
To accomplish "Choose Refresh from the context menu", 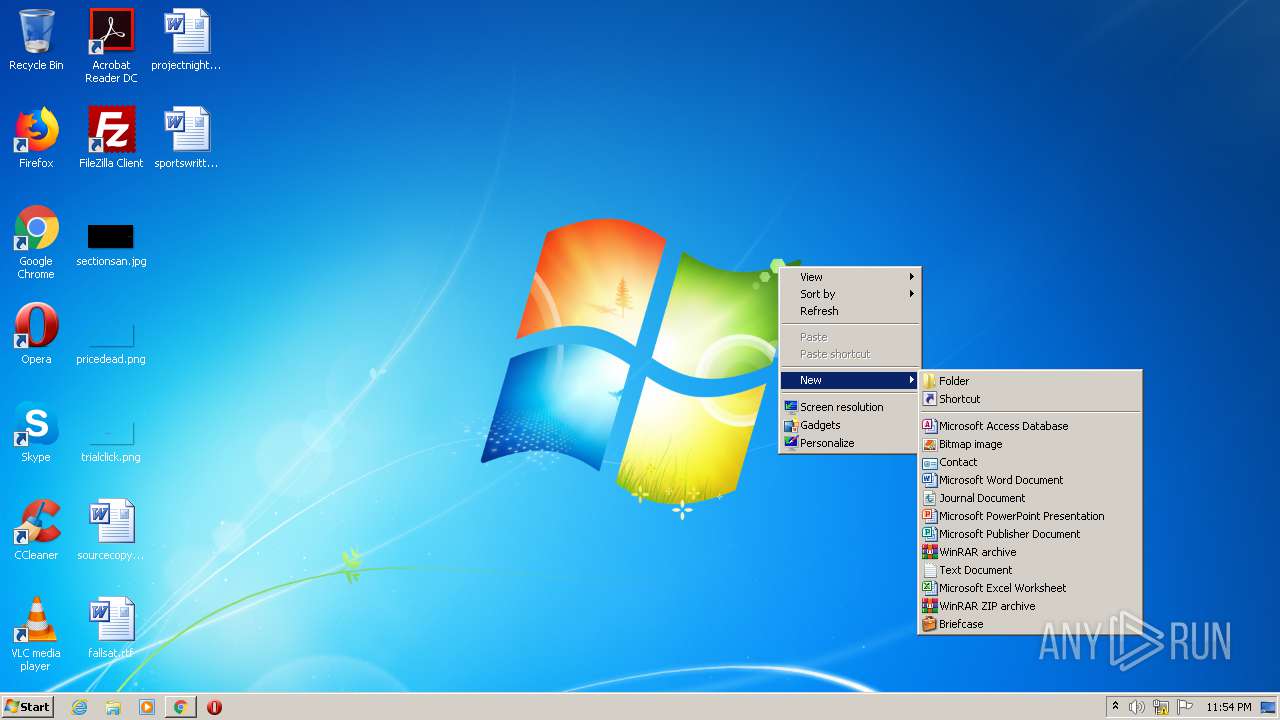I will click(849, 311).
